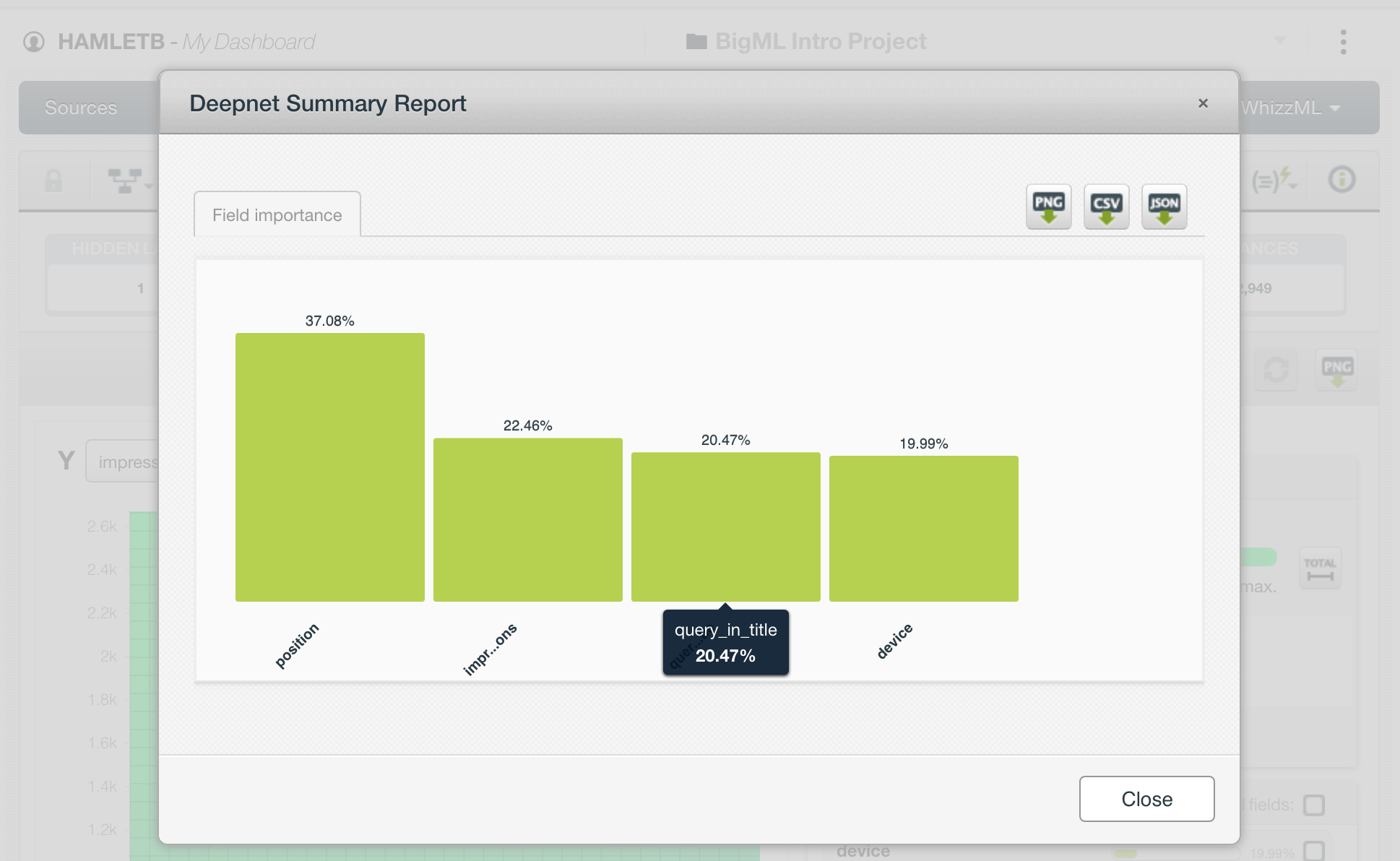Download chart as PNG in report
The image size is (1400, 861).
(x=1048, y=207)
